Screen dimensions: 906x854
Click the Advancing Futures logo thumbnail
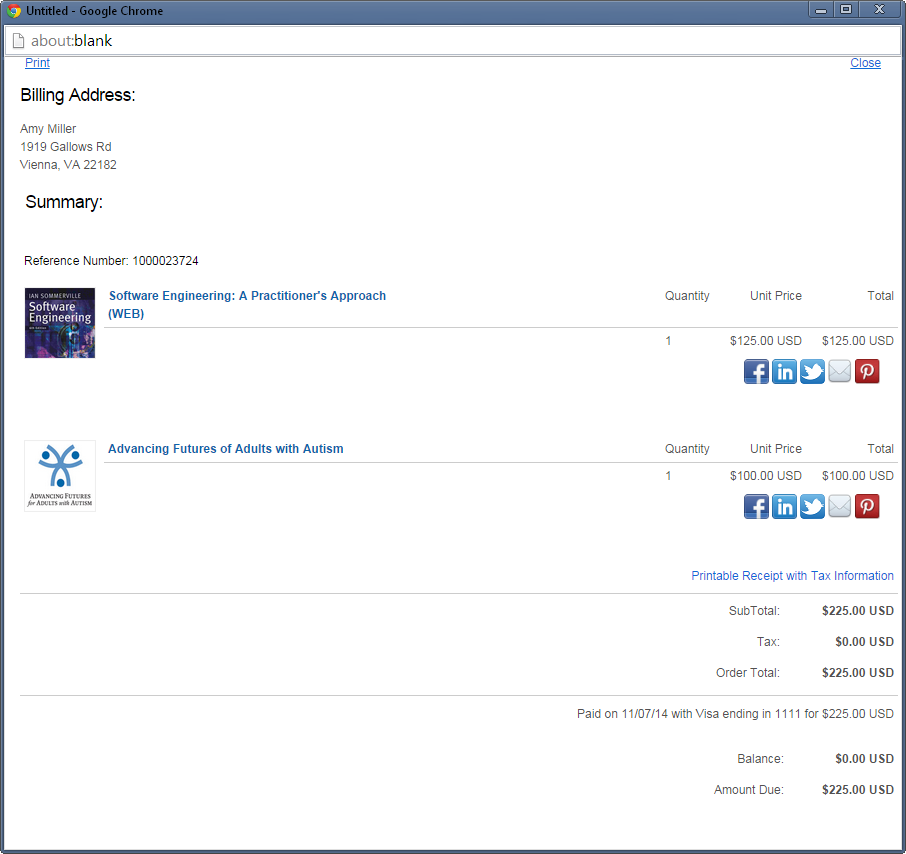tap(60, 476)
